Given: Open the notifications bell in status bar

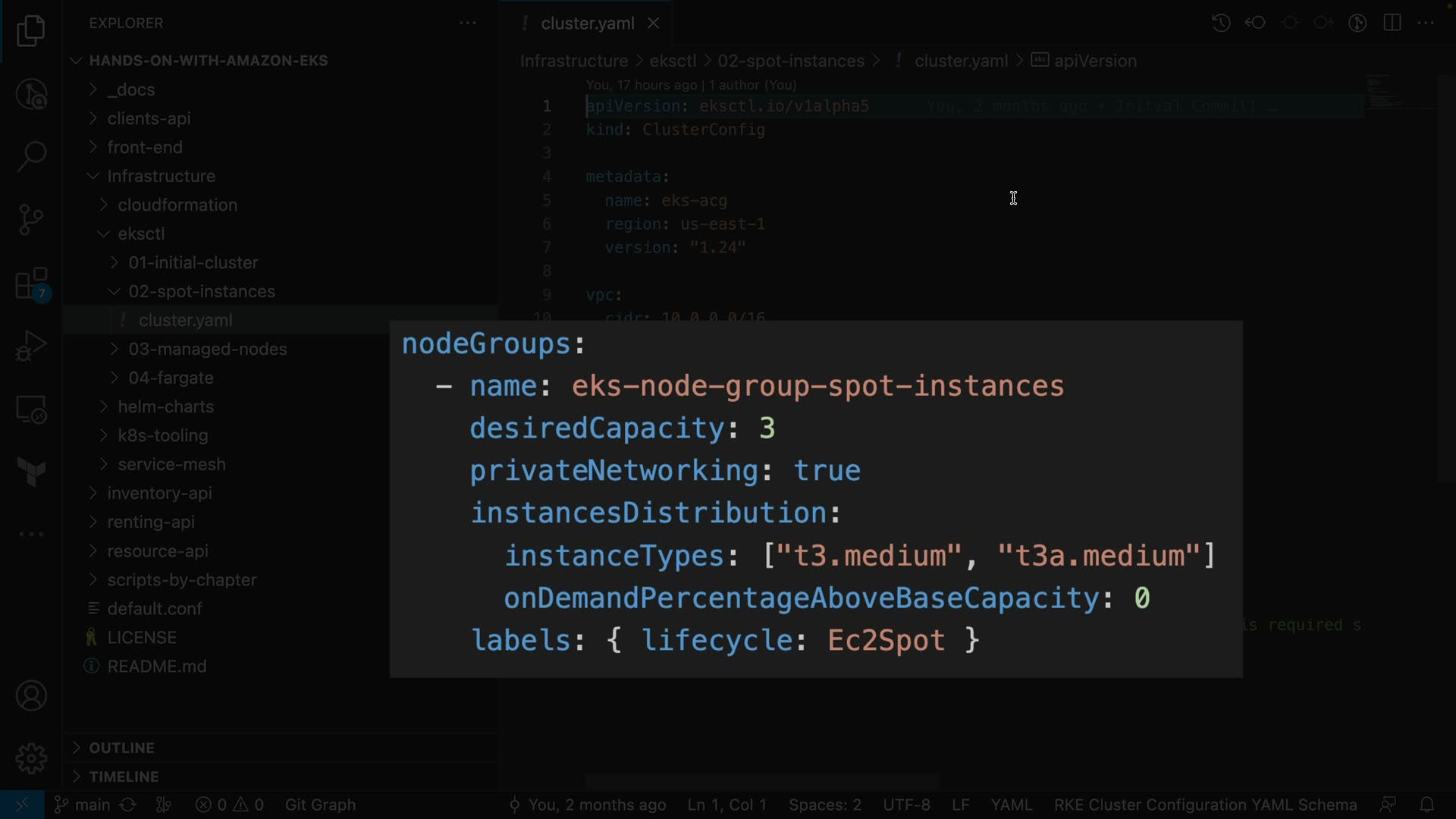Looking at the screenshot, I should (1426, 805).
